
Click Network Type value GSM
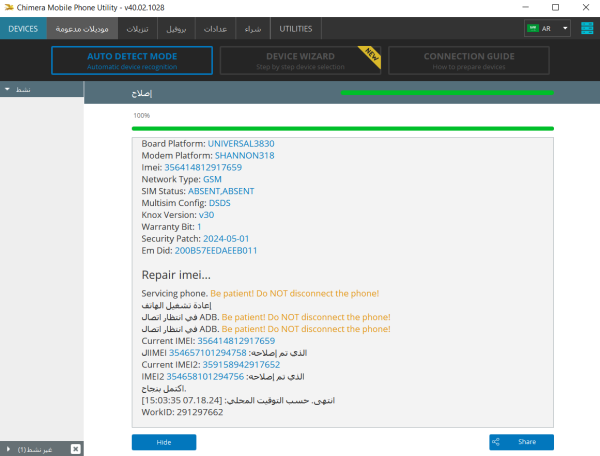pos(212,179)
